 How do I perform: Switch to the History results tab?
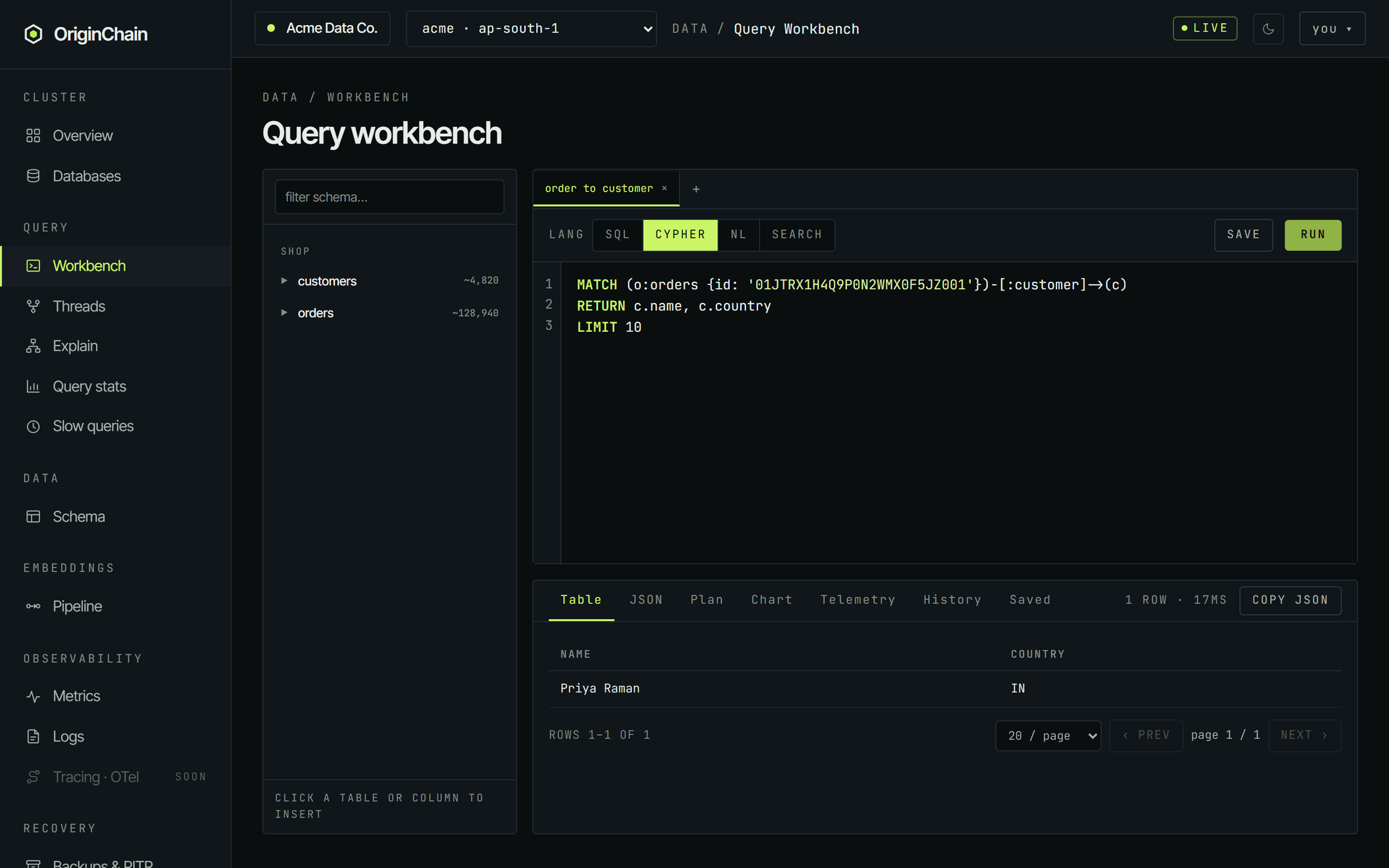952,600
